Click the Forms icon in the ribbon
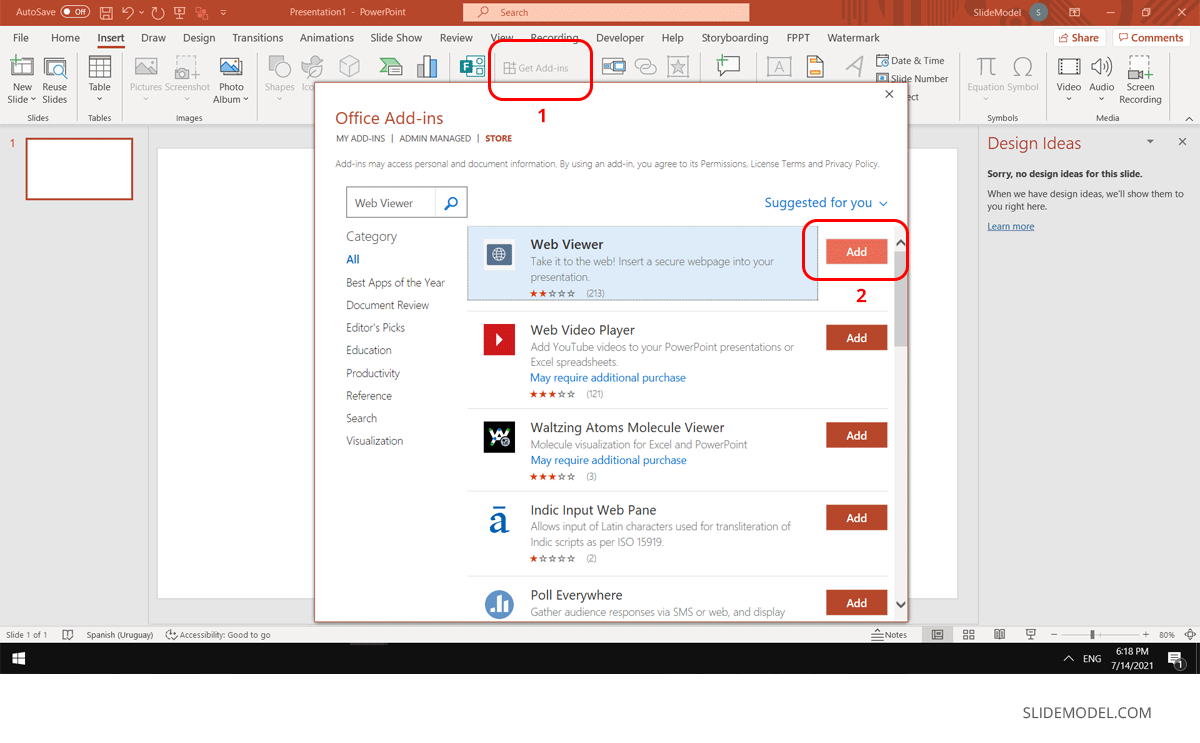The image size is (1200, 743). tap(471, 67)
